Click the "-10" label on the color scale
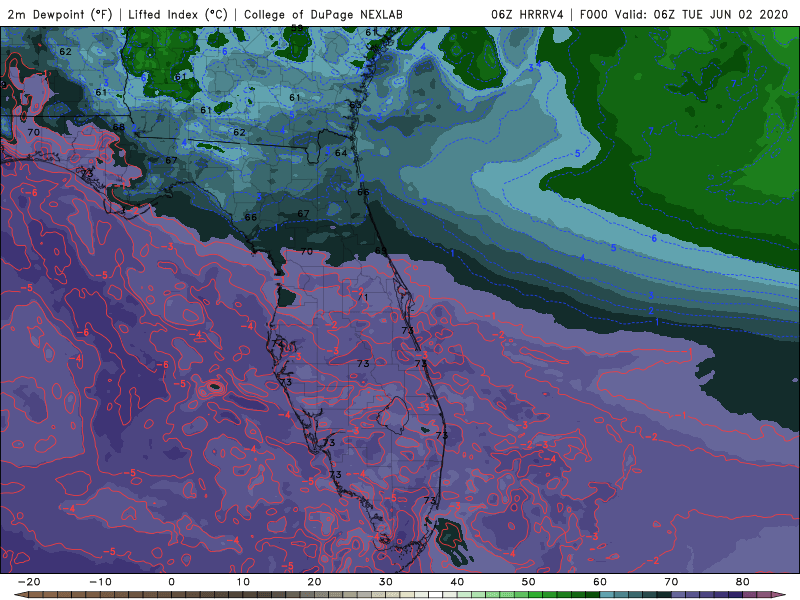800x600 pixels. click(x=100, y=582)
